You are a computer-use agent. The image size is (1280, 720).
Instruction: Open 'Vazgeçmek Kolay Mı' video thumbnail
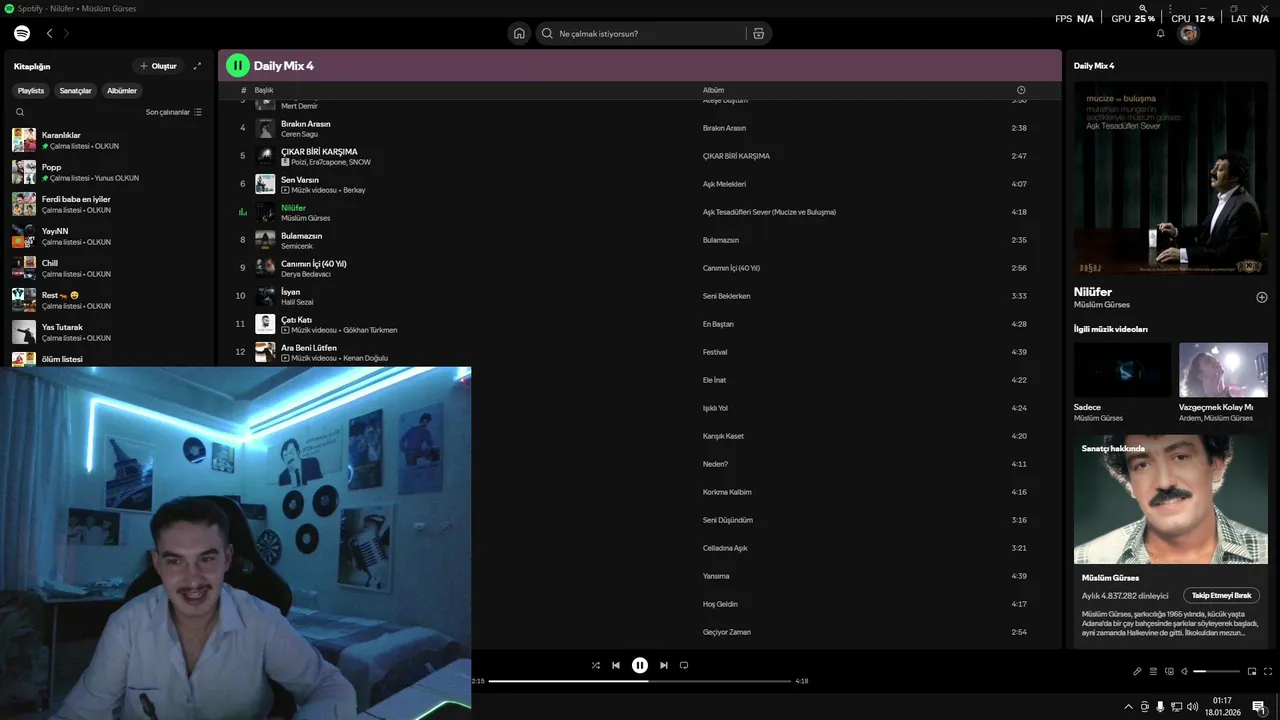click(1223, 370)
